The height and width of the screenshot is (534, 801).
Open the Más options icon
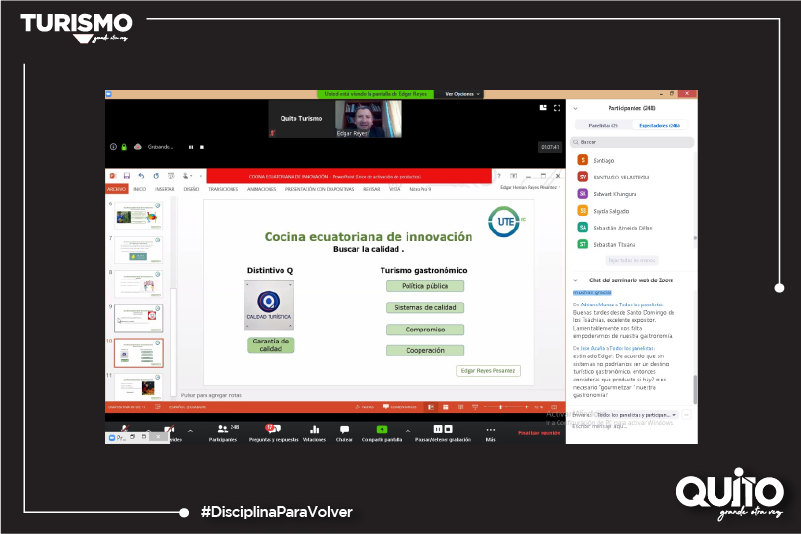click(490, 429)
